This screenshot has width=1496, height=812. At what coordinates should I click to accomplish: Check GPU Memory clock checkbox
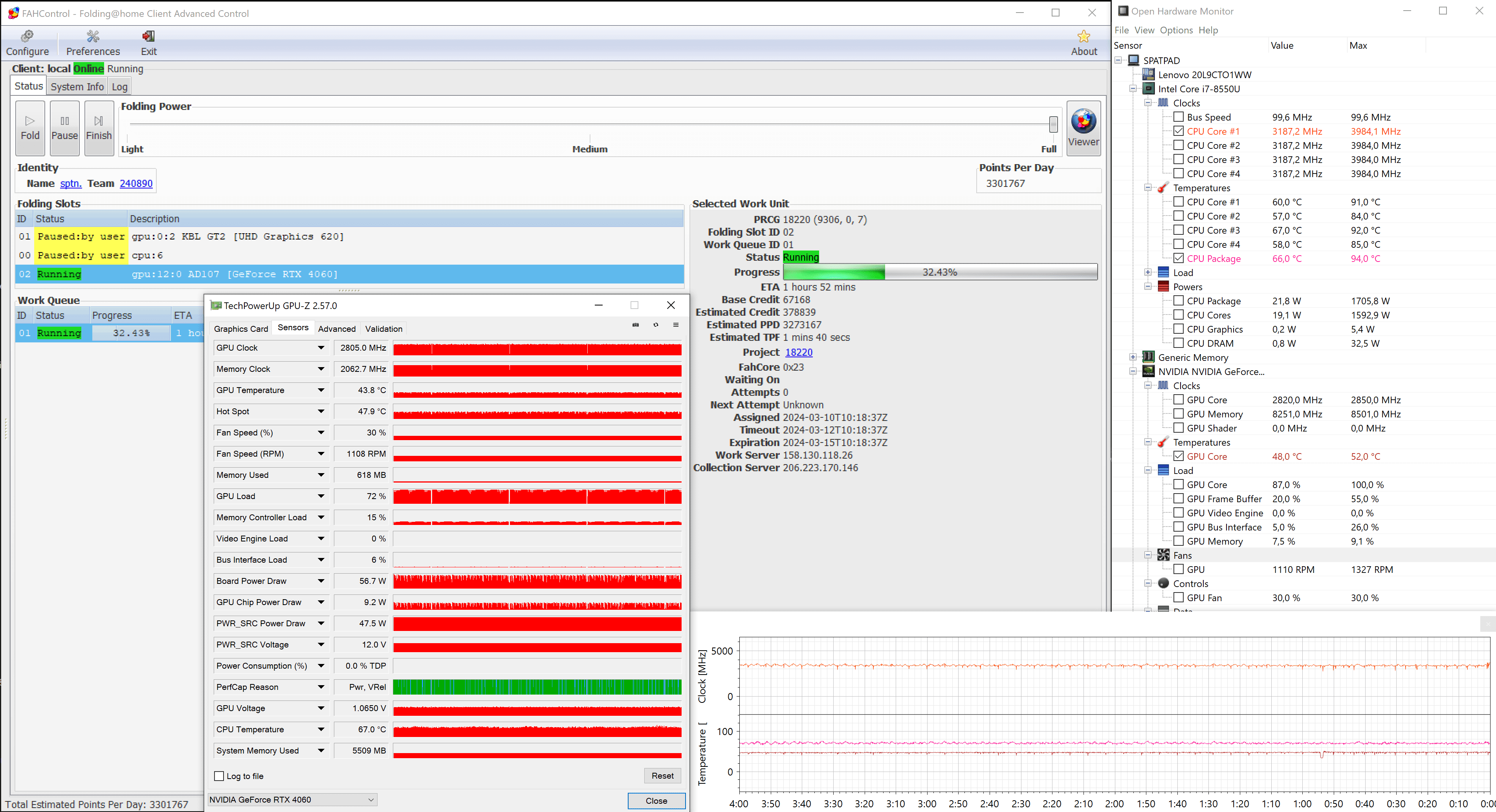point(1178,414)
